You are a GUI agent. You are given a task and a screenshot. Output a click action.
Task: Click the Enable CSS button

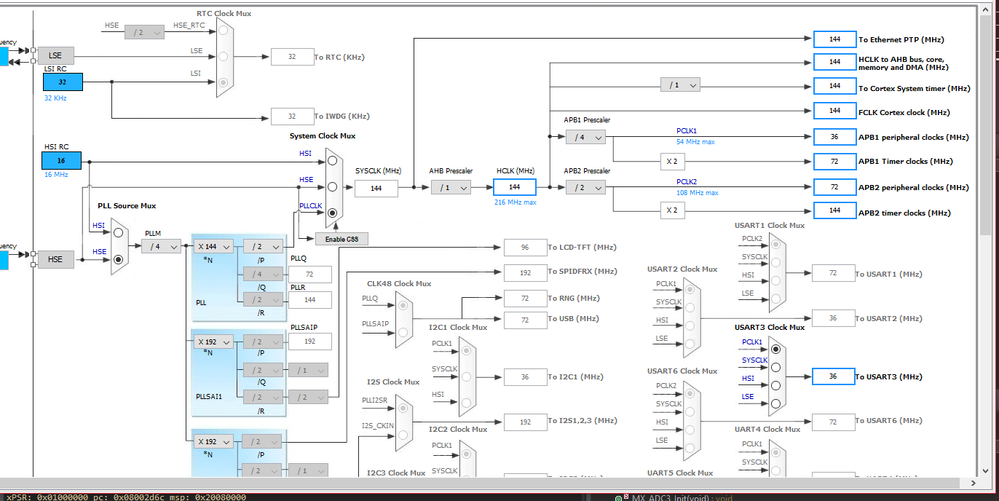point(342,238)
